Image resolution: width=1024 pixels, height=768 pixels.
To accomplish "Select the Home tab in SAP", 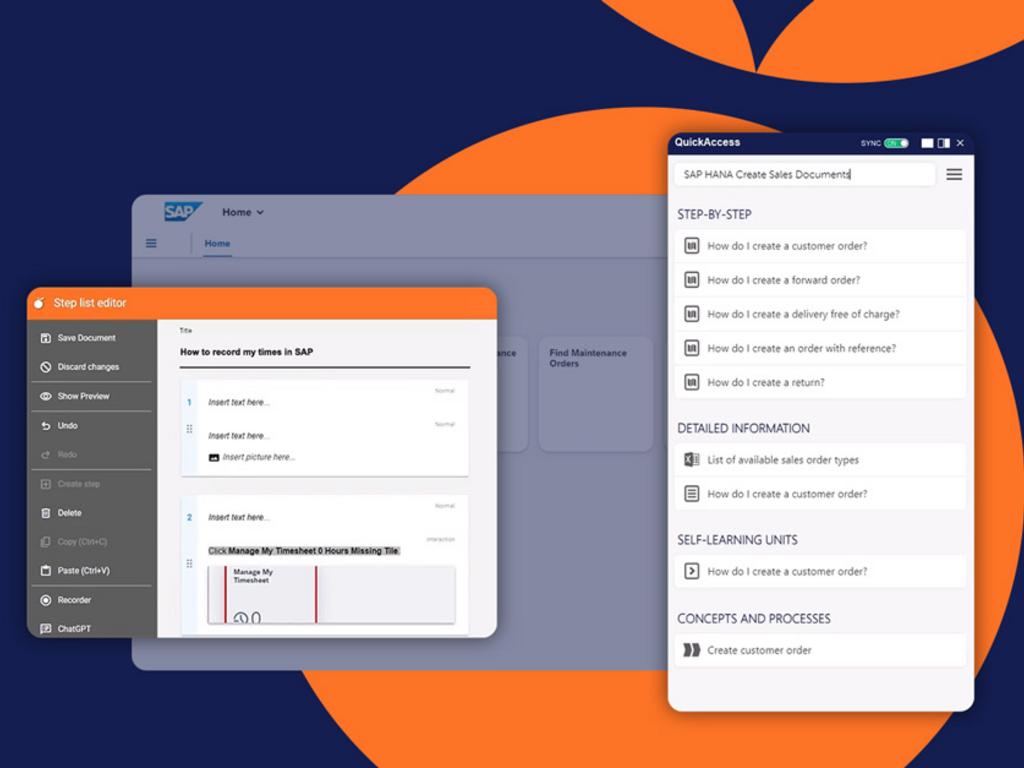I will click(217, 243).
